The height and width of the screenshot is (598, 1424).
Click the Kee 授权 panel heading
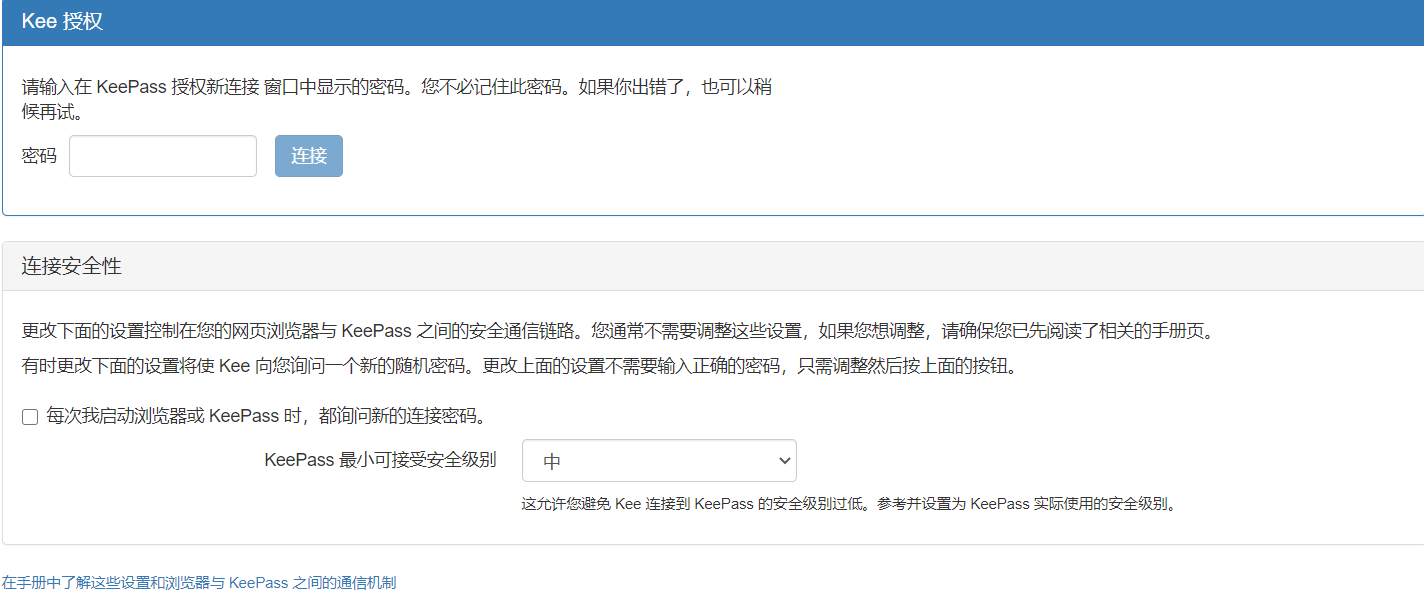pos(62,22)
